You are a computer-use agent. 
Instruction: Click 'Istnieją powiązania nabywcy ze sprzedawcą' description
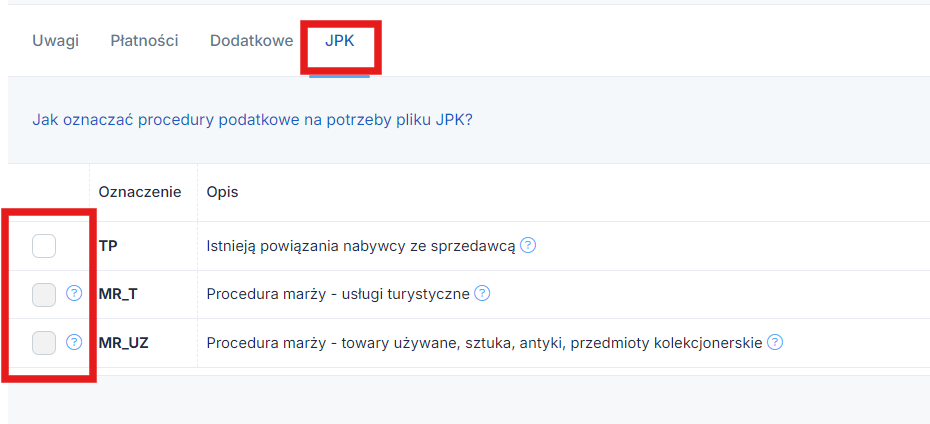point(361,246)
